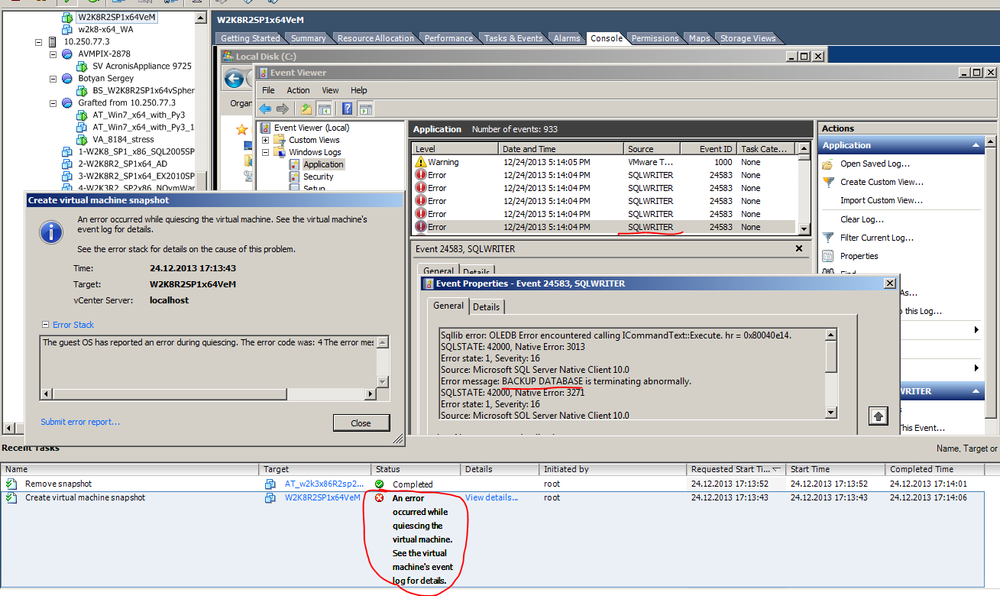Select SV AcronisAppliance 9725 in inventory
Viewport: 1000px width, 596px height.
point(142,66)
